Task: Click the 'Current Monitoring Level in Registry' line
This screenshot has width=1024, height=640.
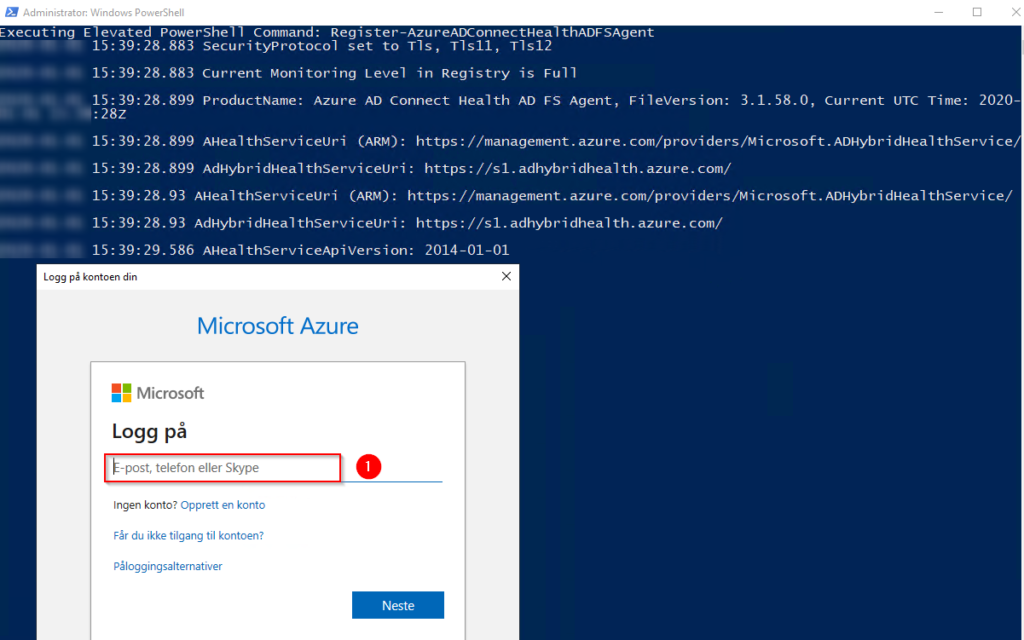Action: (x=334, y=73)
